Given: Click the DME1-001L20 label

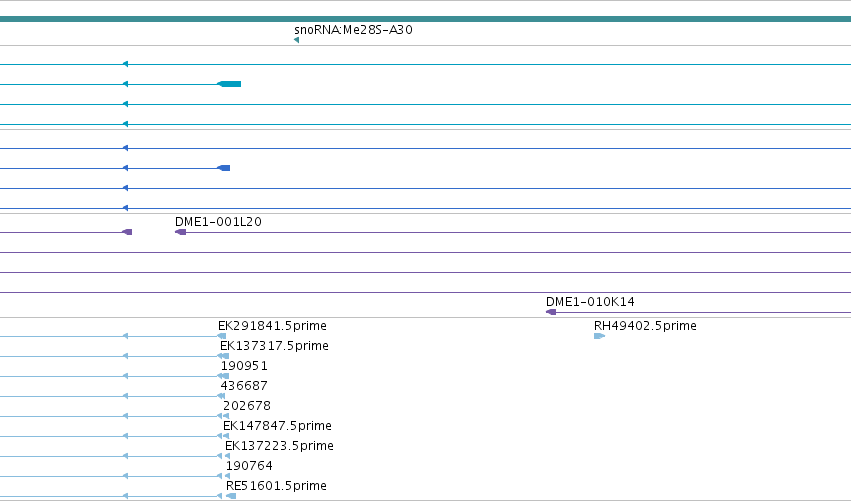Looking at the screenshot, I should point(218,221).
